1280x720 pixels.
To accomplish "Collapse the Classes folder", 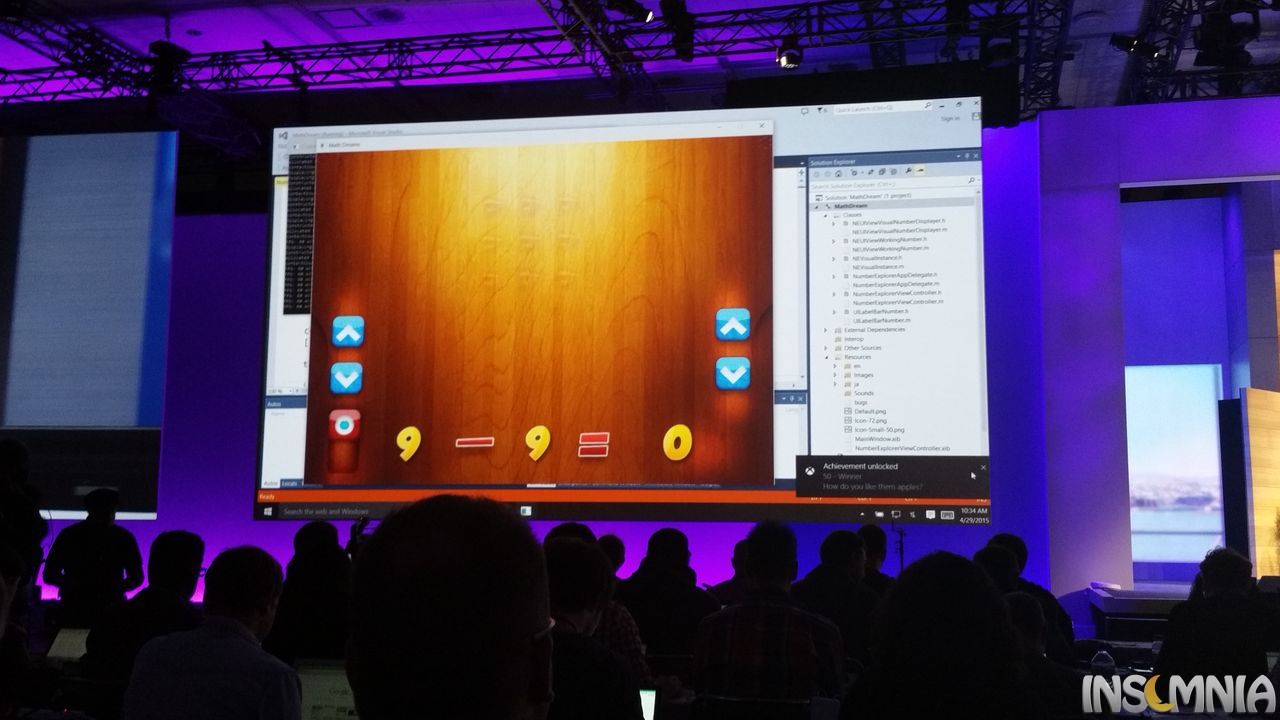I will tap(826, 216).
